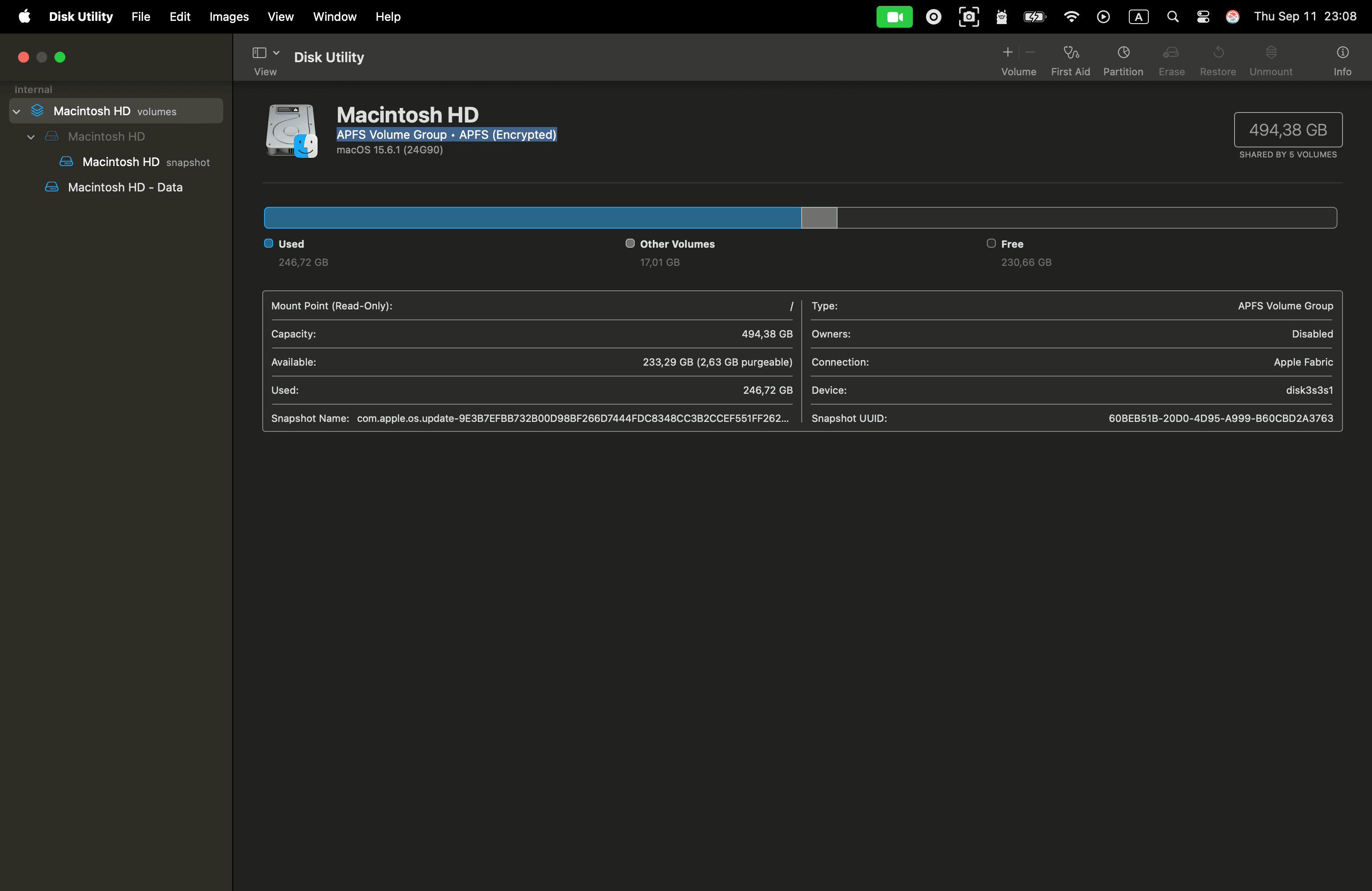The image size is (1372, 891).
Task: Enable the Other Volumes checkbox
Action: pyautogui.click(x=630, y=243)
